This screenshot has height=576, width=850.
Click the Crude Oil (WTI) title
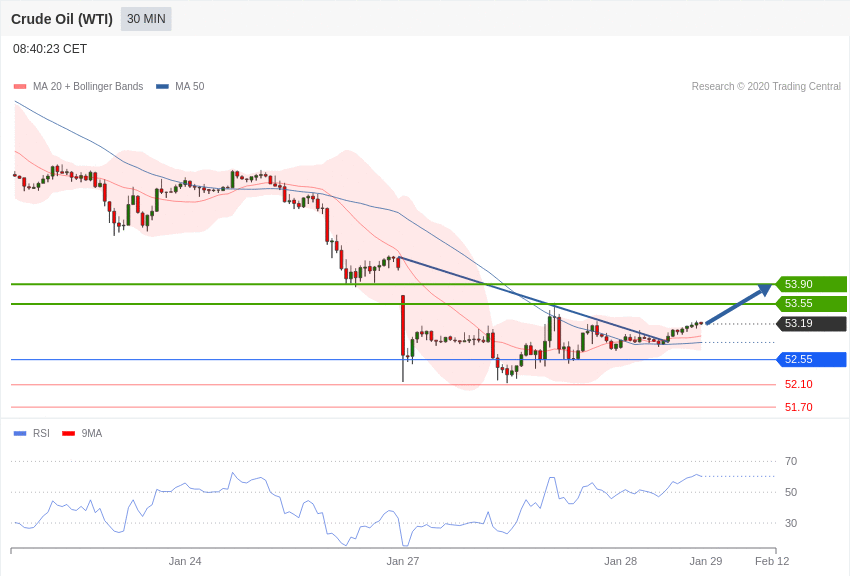[x=62, y=19]
